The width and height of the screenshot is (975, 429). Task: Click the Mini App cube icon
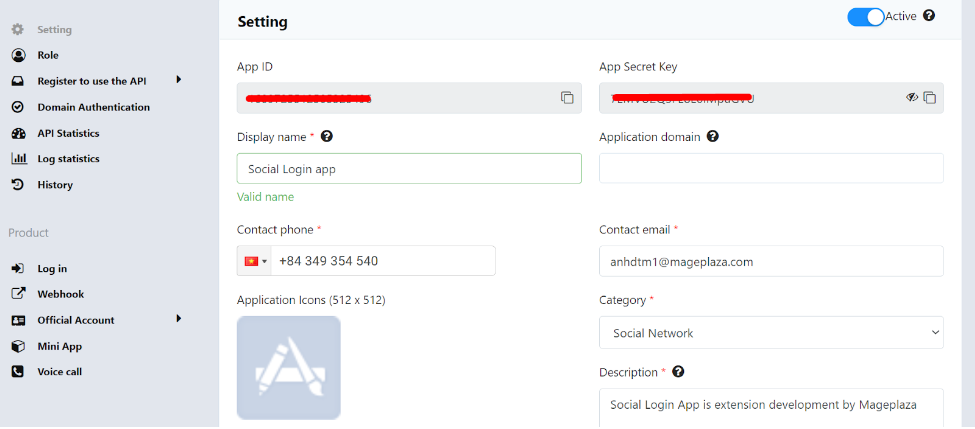click(17, 346)
